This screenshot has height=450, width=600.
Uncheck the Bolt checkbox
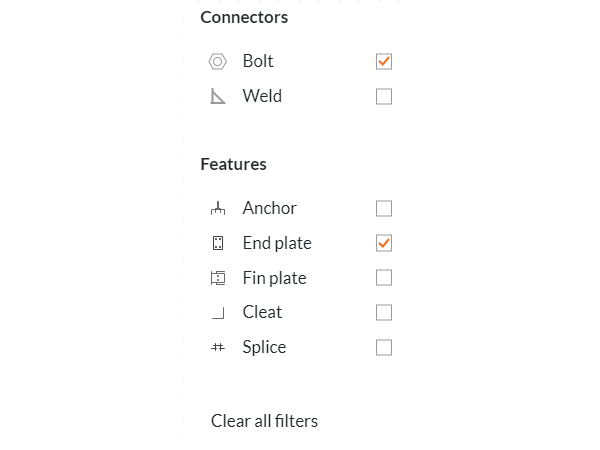point(384,62)
